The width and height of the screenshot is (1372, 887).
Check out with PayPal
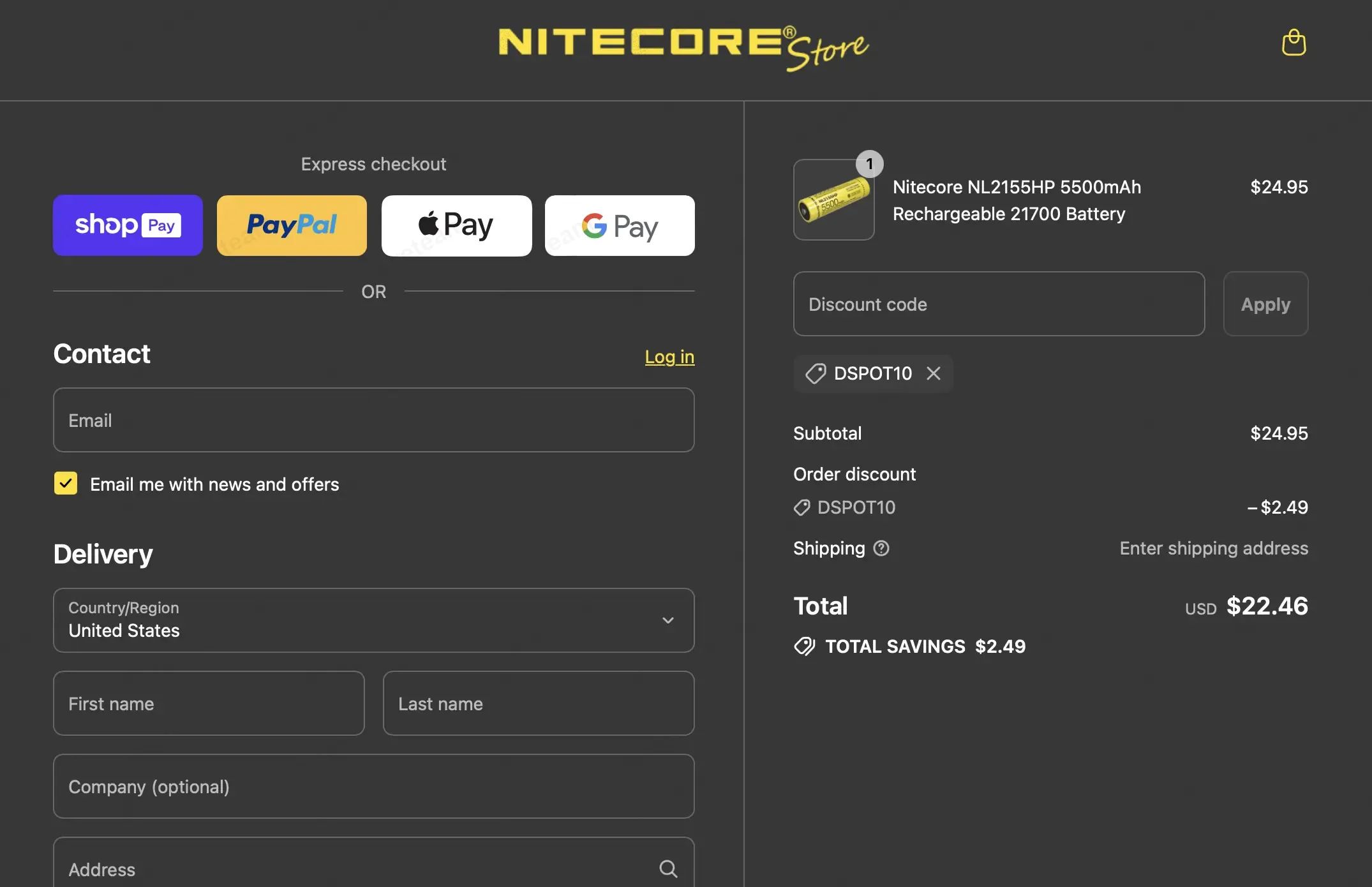click(x=292, y=225)
